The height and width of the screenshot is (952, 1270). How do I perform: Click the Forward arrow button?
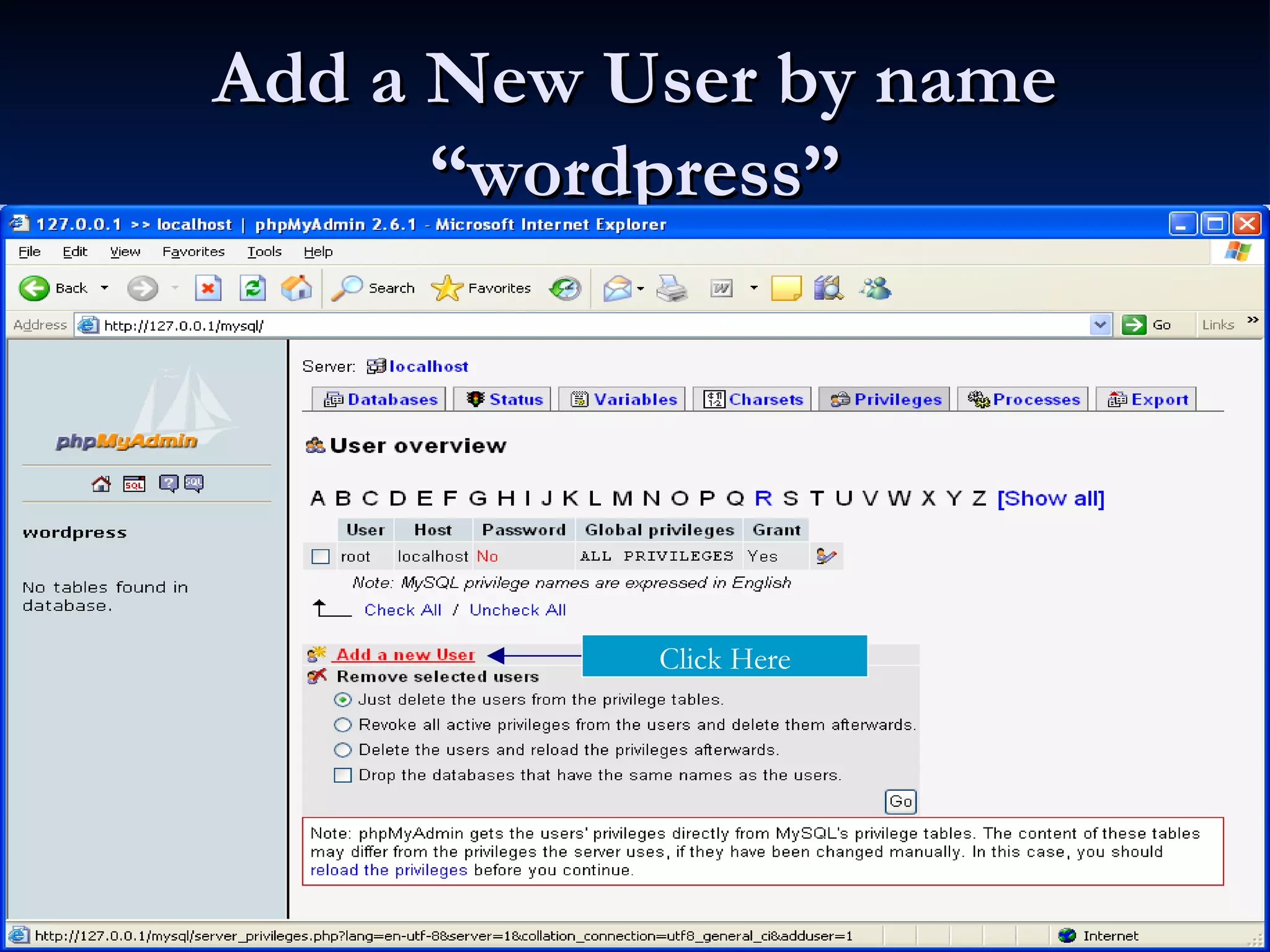tap(143, 288)
